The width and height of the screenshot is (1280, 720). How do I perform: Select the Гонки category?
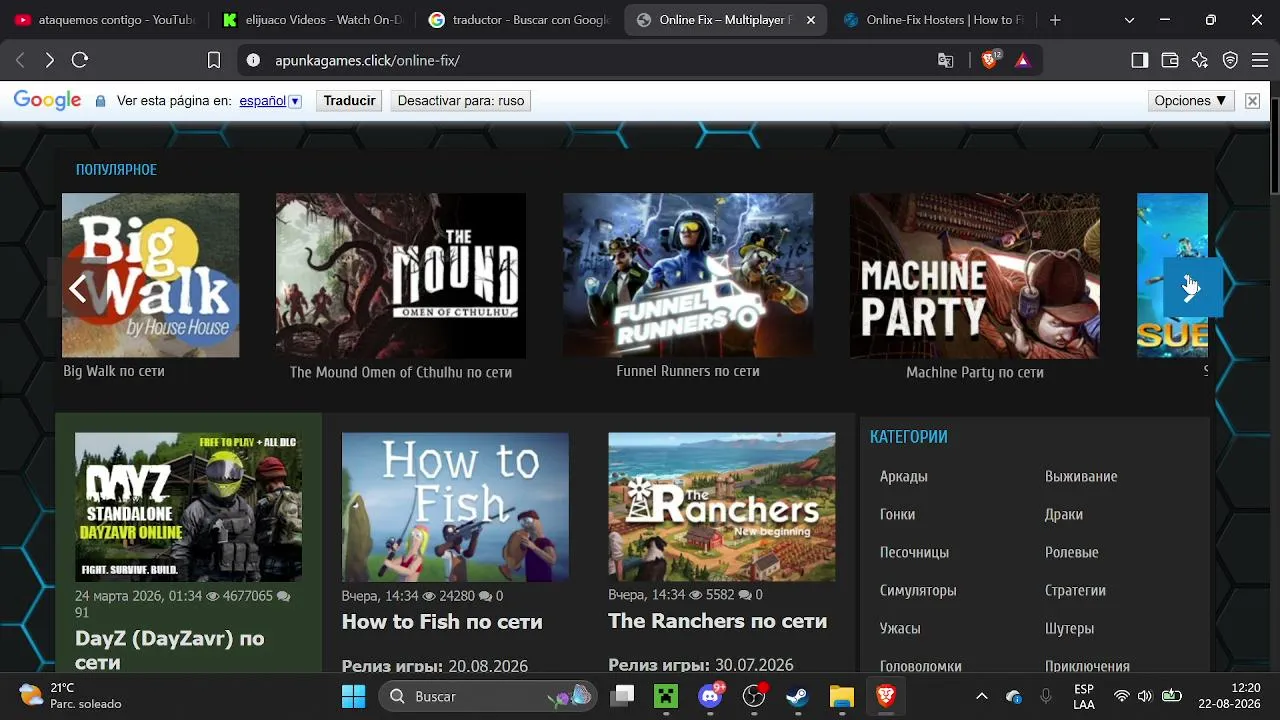click(898, 515)
